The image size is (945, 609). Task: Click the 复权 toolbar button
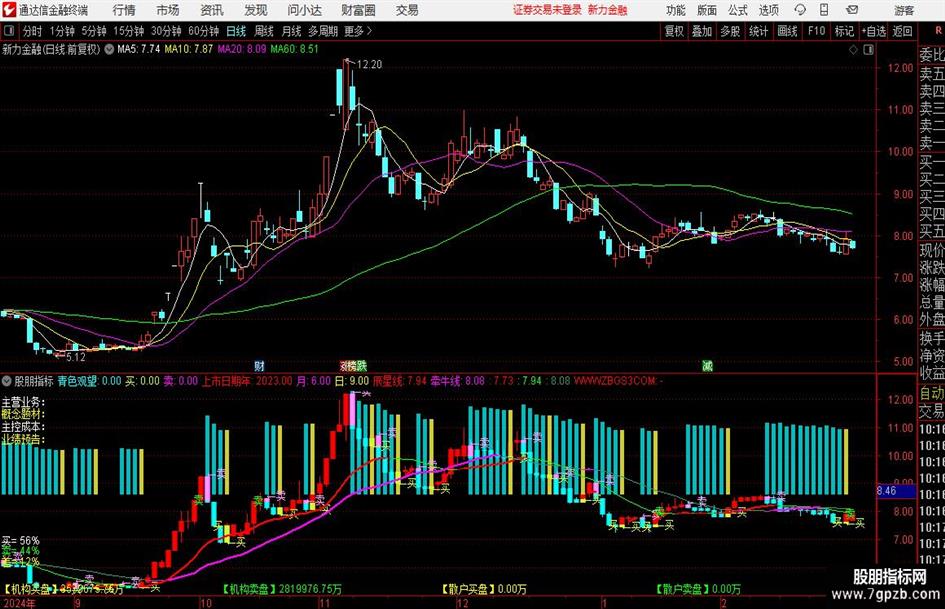coord(674,31)
